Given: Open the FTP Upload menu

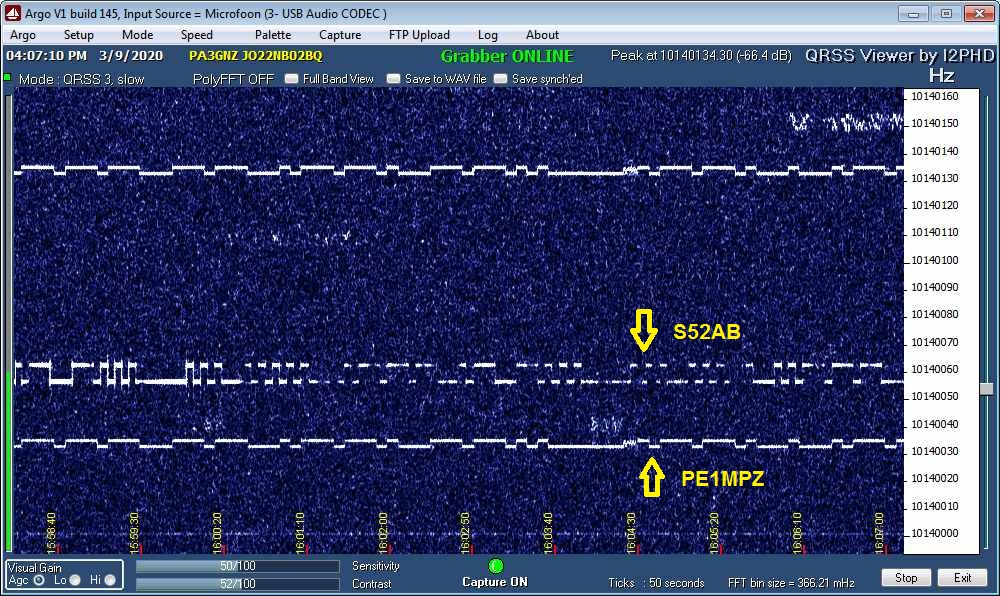Looking at the screenshot, I should click(419, 34).
